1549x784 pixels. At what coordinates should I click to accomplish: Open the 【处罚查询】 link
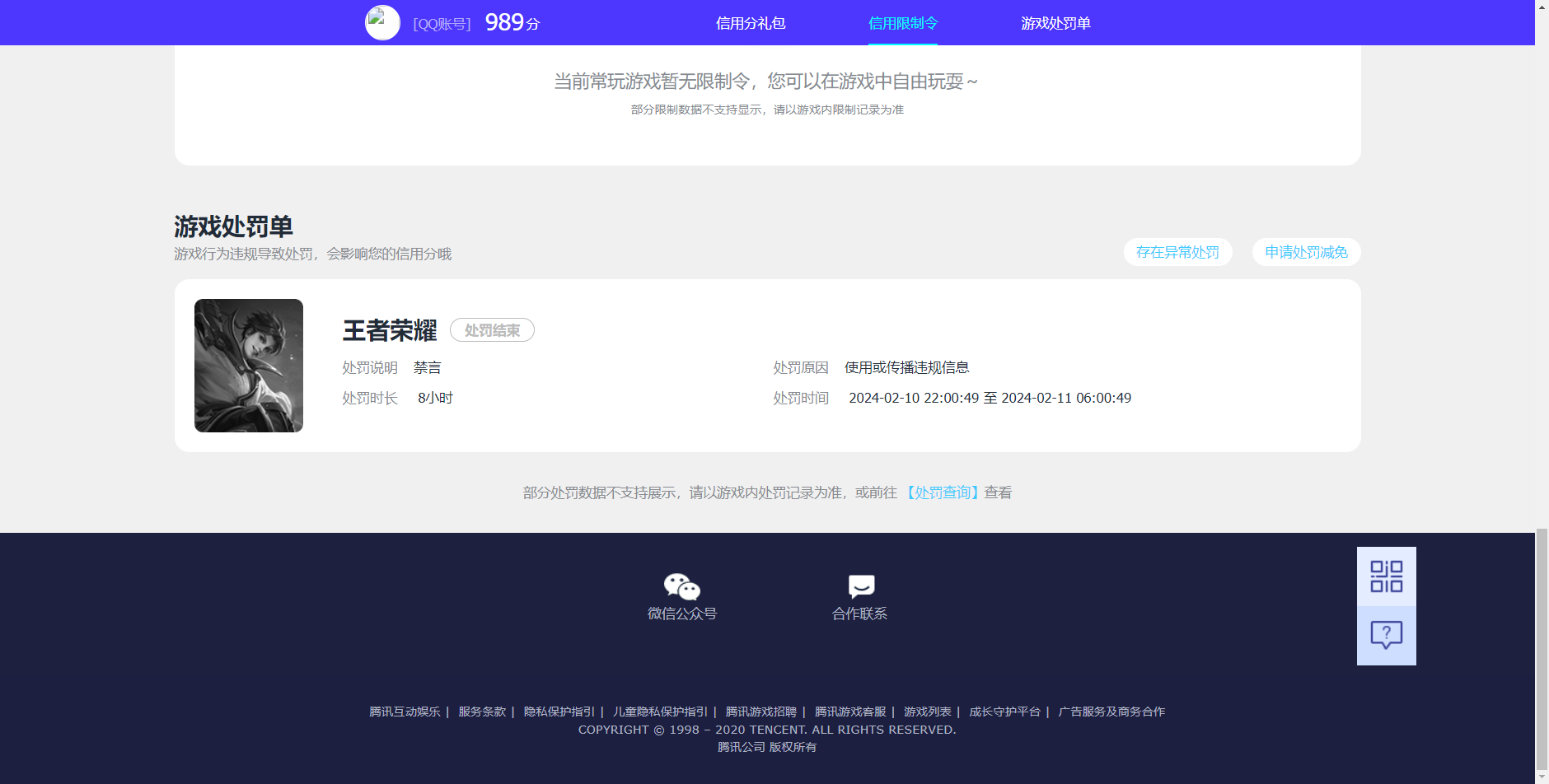pyautogui.click(x=943, y=492)
